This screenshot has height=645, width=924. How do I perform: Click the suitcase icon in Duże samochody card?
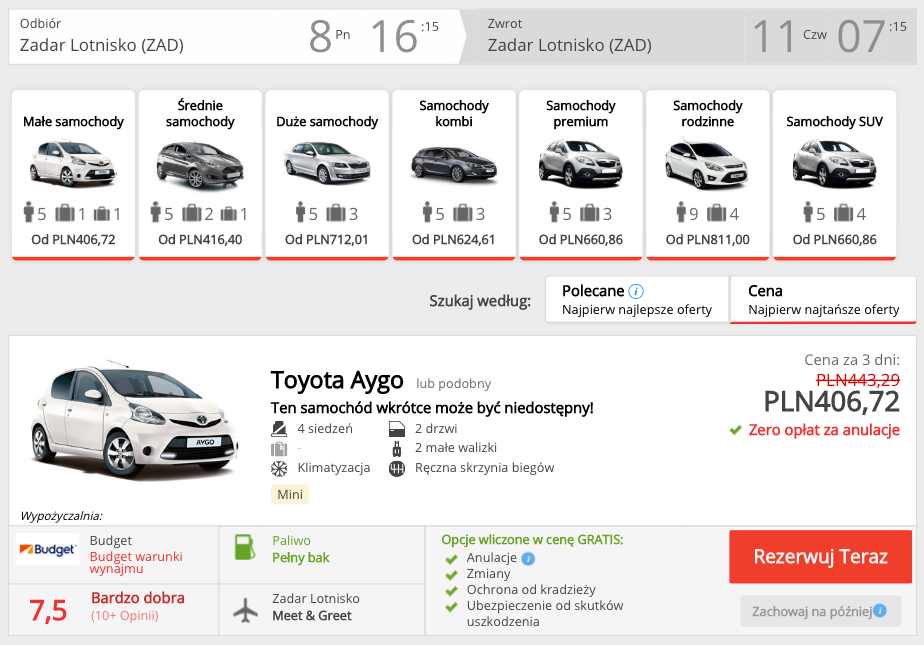coord(336,213)
